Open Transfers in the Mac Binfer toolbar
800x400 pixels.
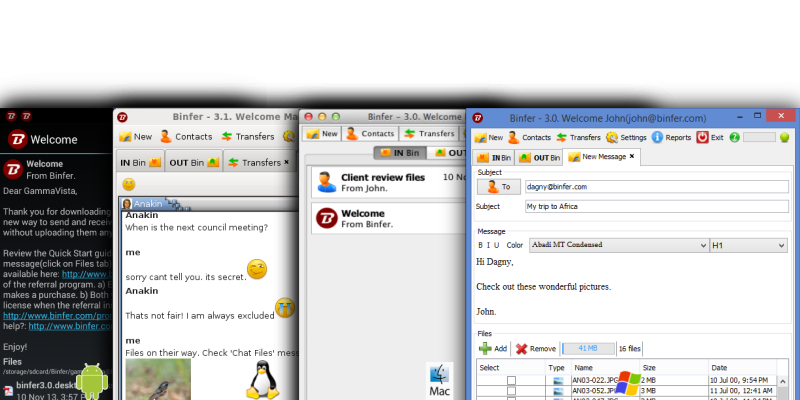click(429, 134)
